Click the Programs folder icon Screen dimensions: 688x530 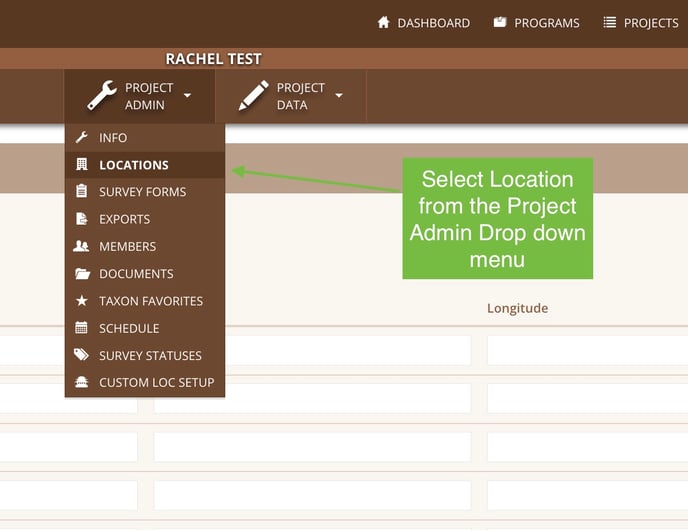tap(500, 22)
